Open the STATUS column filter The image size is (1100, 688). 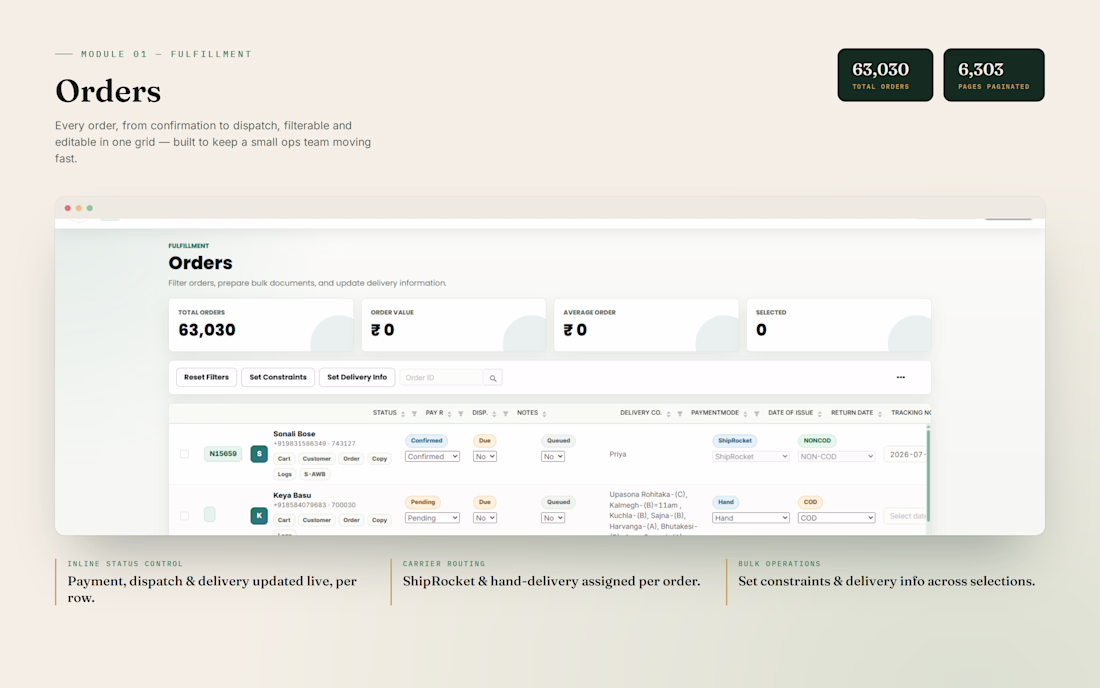point(414,414)
